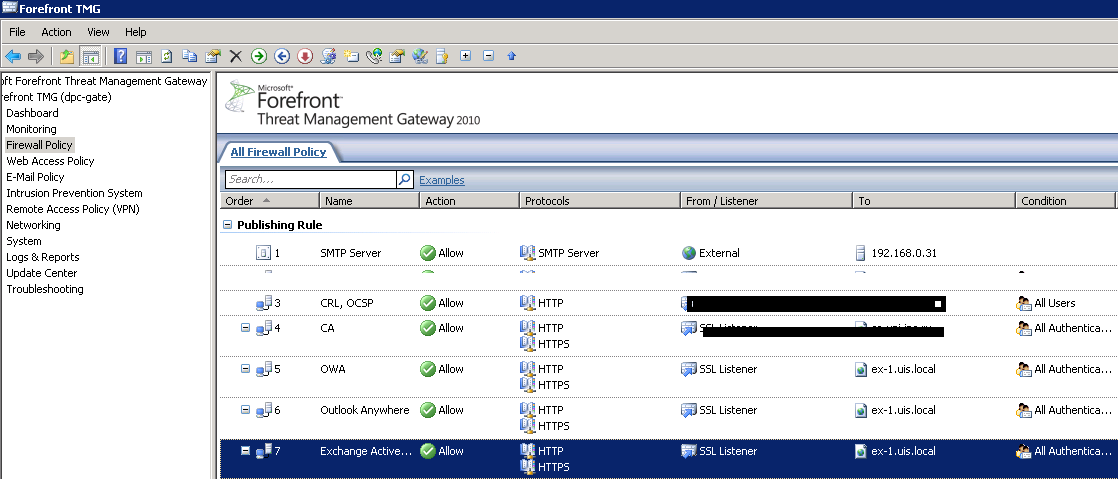Collapse rule 4 CA row
The width and height of the screenshot is (1118, 479).
click(x=245, y=328)
